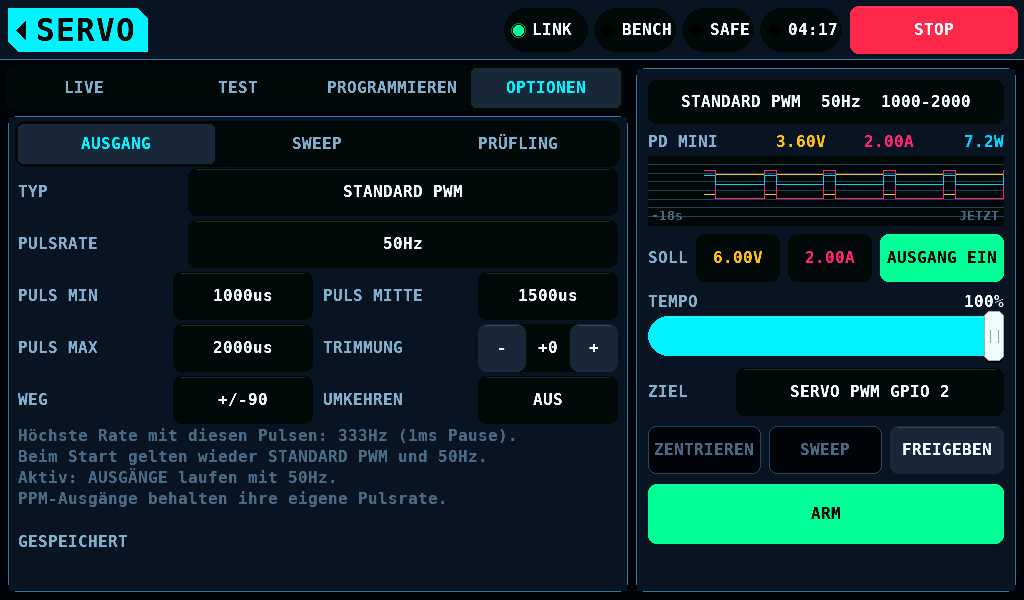Image resolution: width=1024 pixels, height=600 pixels.
Task: Toggle the AUSGANG EIN output button
Action: point(942,258)
